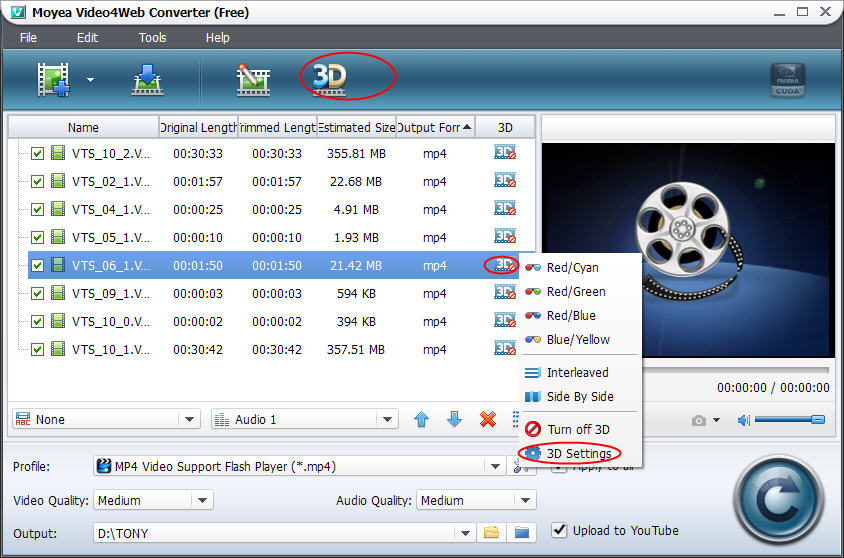
Task: Select Interleaved 3D mode
Action: [x=580, y=372]
